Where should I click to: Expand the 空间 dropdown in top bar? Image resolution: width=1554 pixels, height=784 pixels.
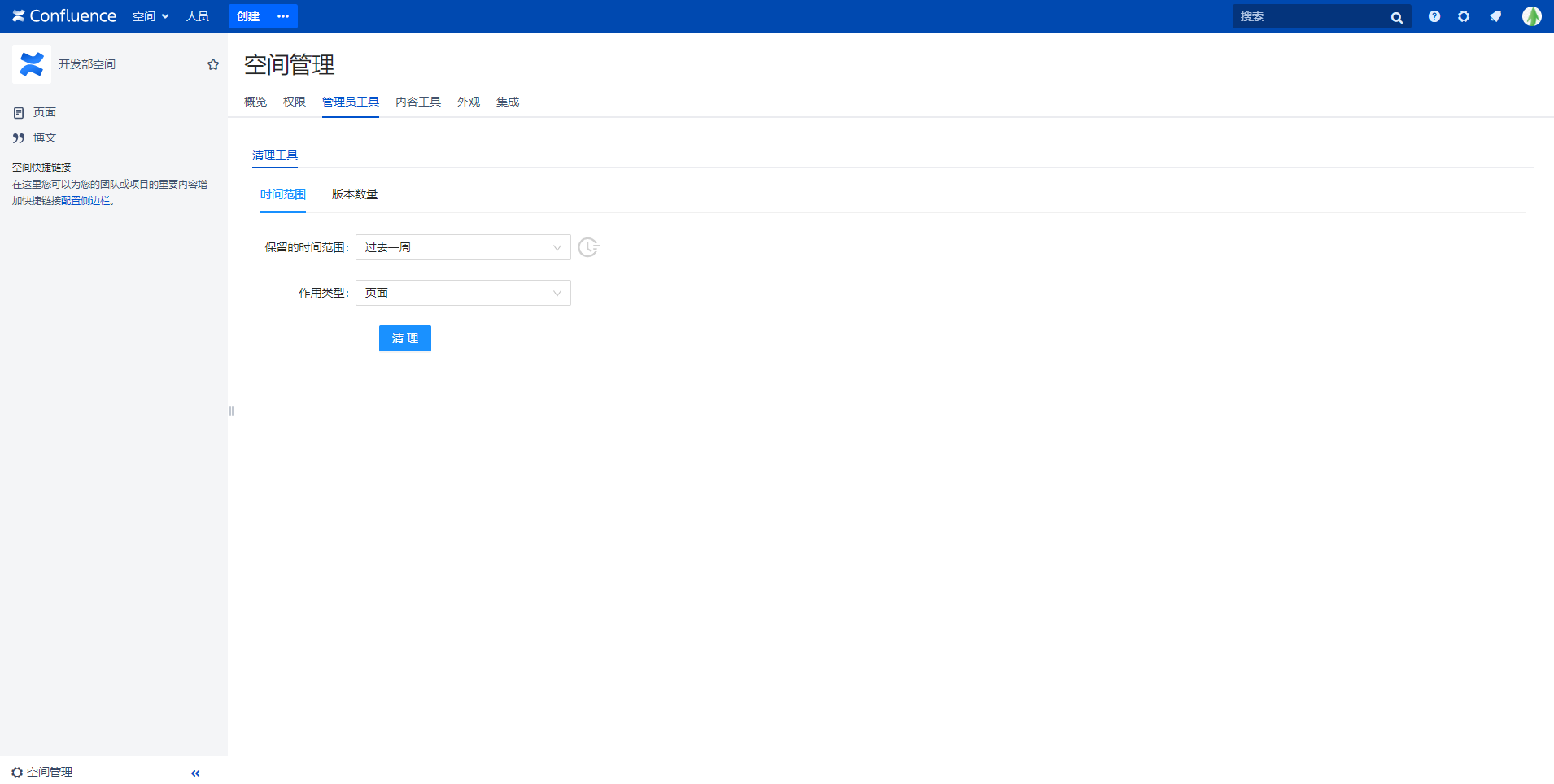point(151,16)
